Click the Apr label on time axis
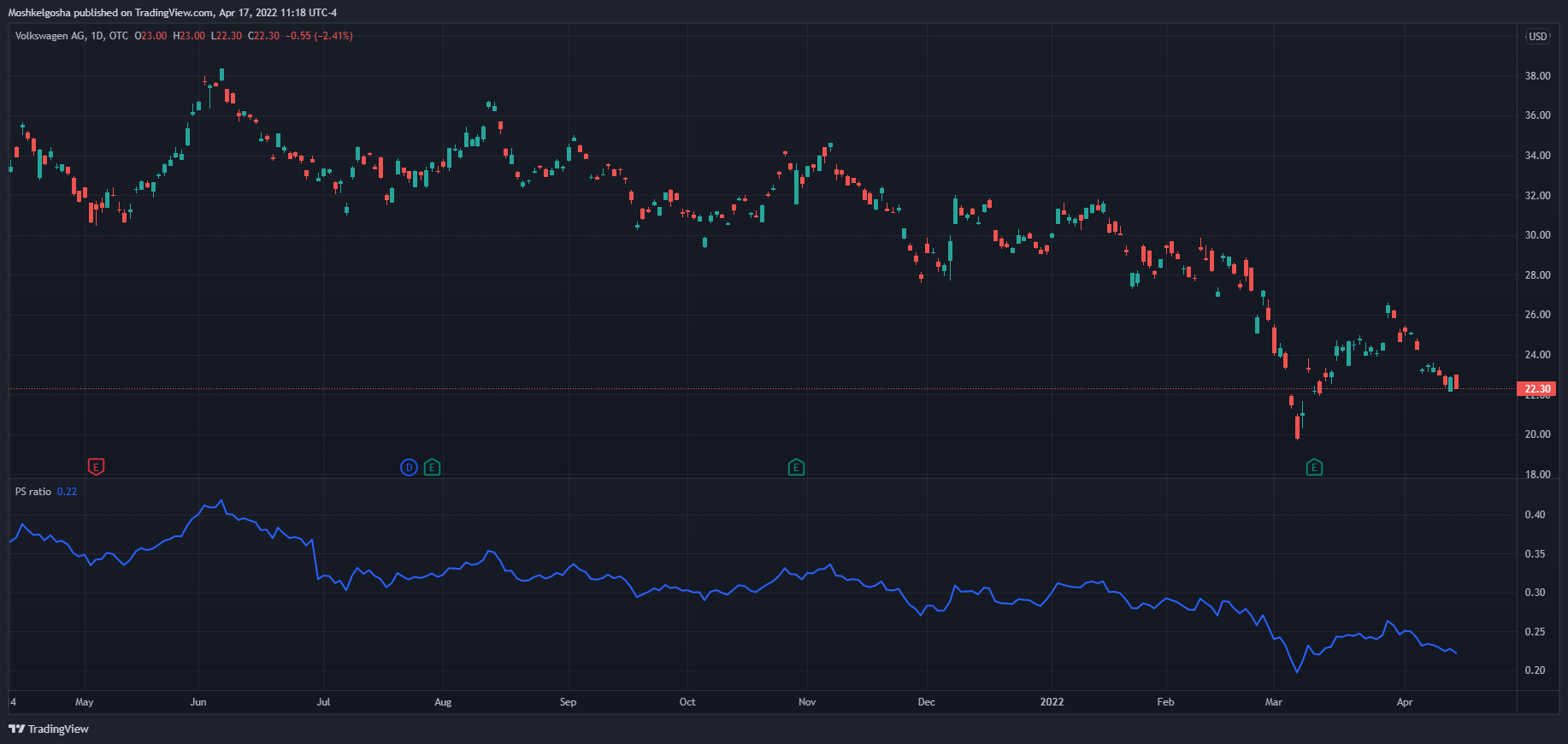This screenshot has width=1568, height=744. 1405,702
